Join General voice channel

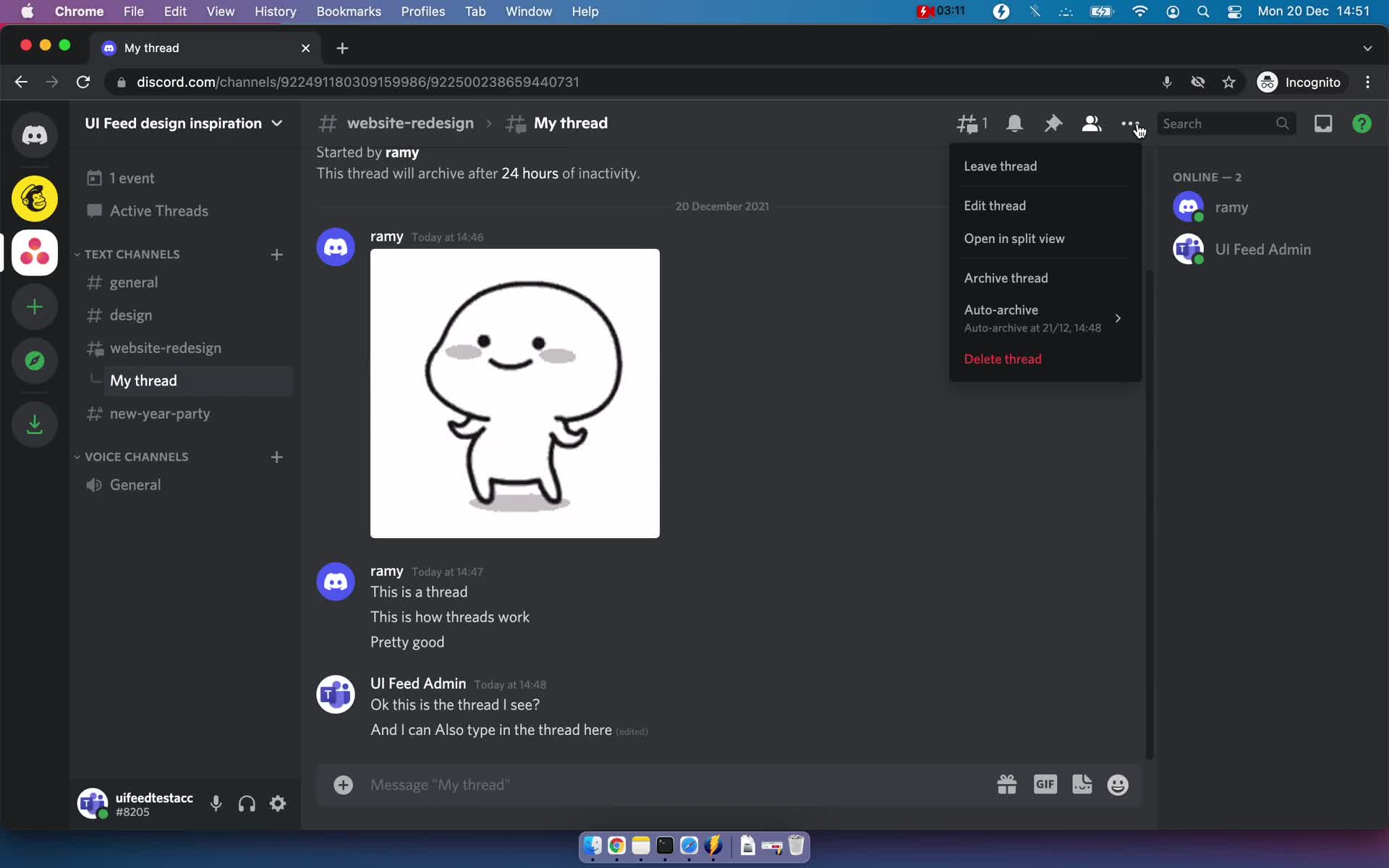[185, 485]
